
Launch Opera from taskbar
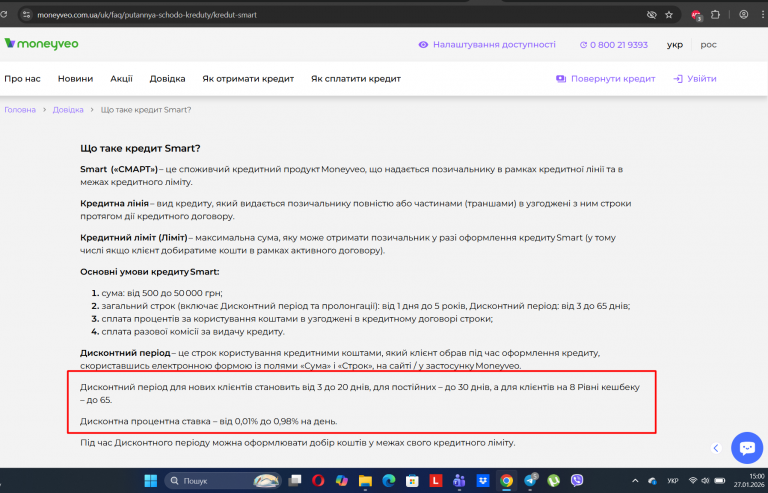point(318,481)
